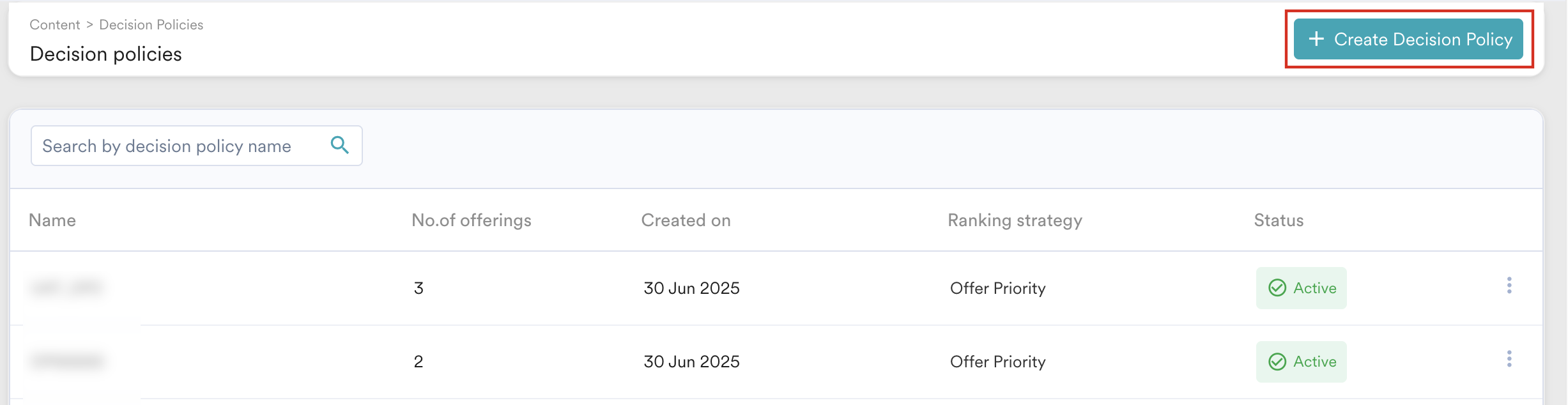
Task: Select Decision Policies breadcrumb item
Action: point(151,25)
